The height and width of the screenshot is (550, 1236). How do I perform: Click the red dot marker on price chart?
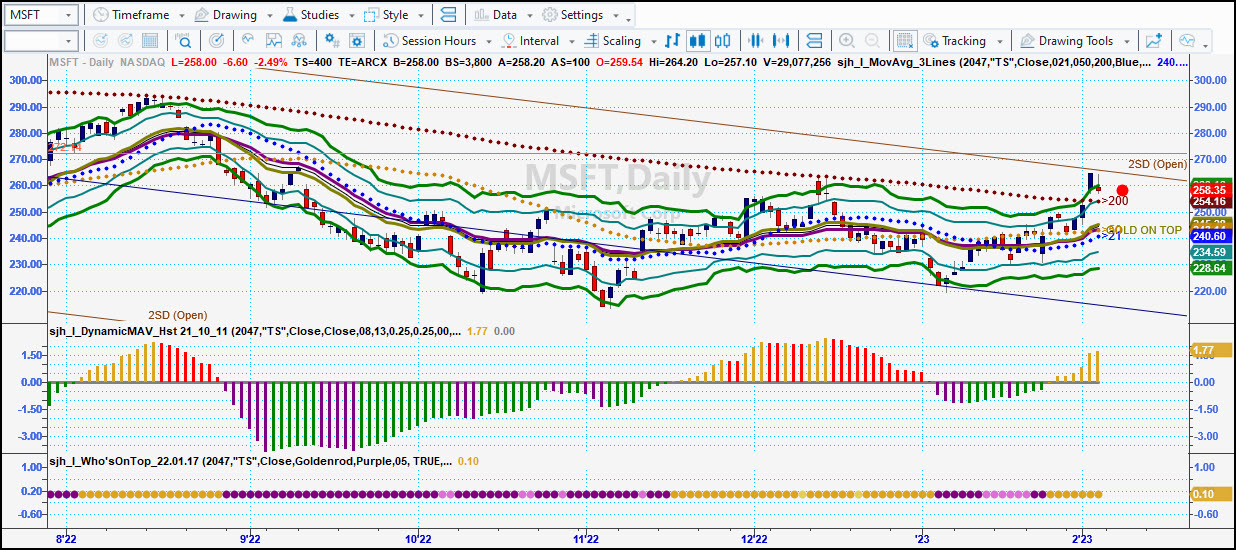click(x=1123, y=190)
